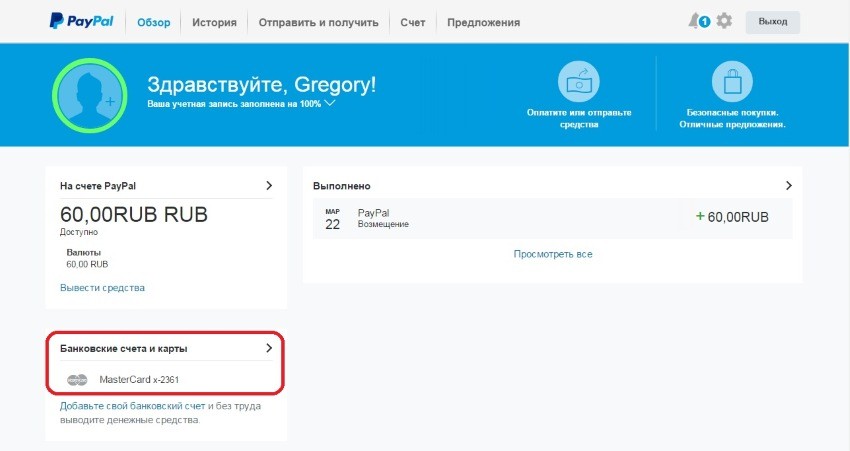Click the PayPal logo
Viewport: 850px width, 451px height.
81,21
